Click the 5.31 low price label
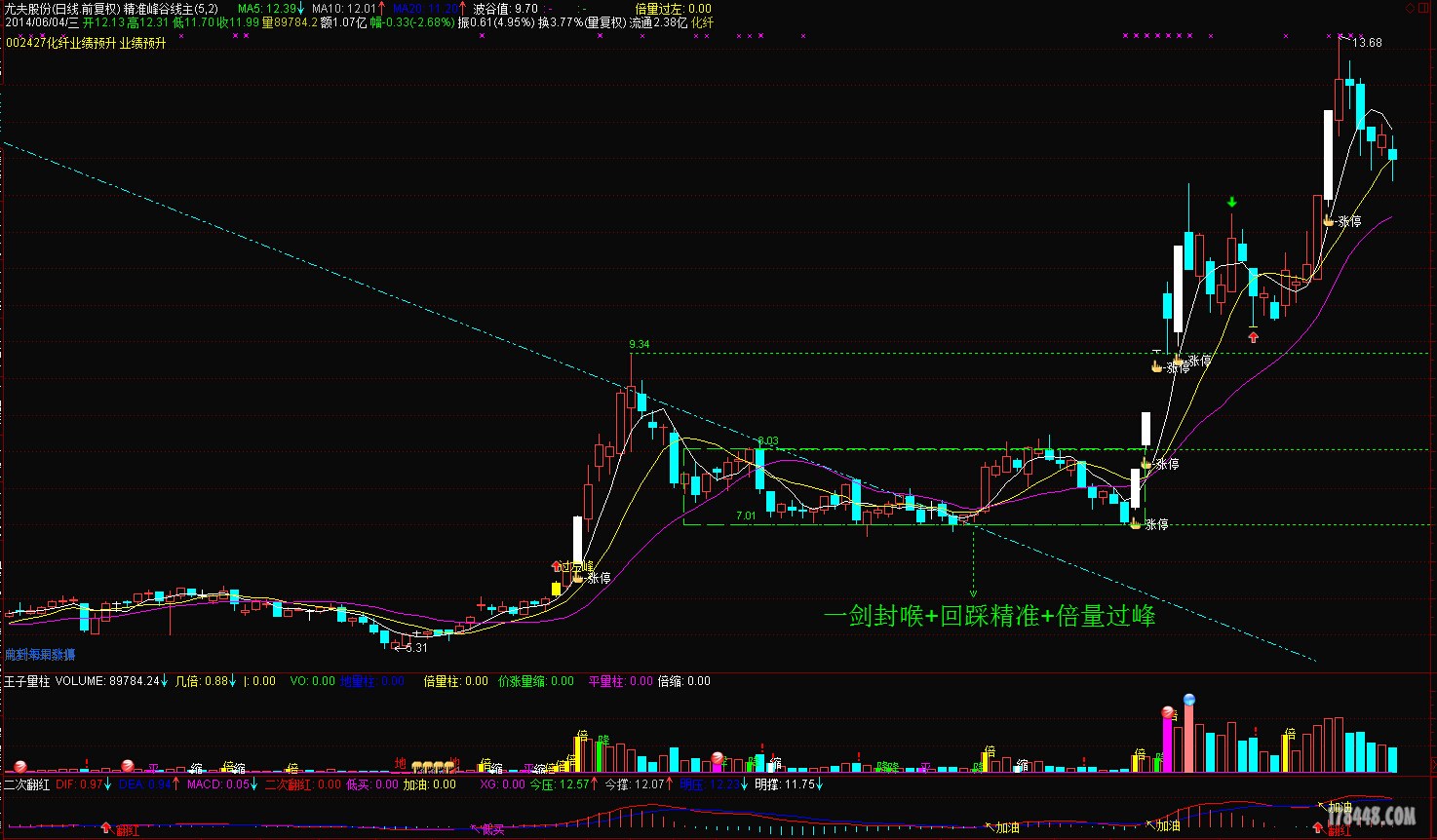 [416, 648]
